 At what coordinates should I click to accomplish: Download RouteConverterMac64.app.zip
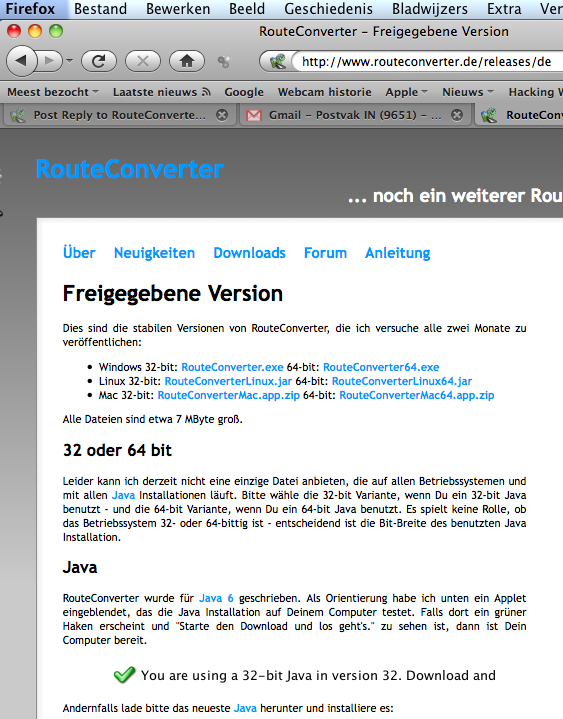pos(417,395)
